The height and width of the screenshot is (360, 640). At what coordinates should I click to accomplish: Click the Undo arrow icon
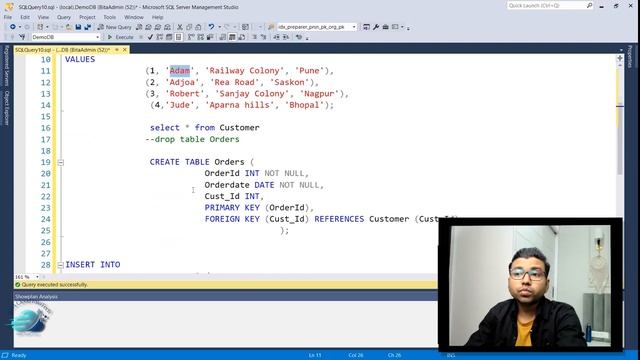click(211, 27)
